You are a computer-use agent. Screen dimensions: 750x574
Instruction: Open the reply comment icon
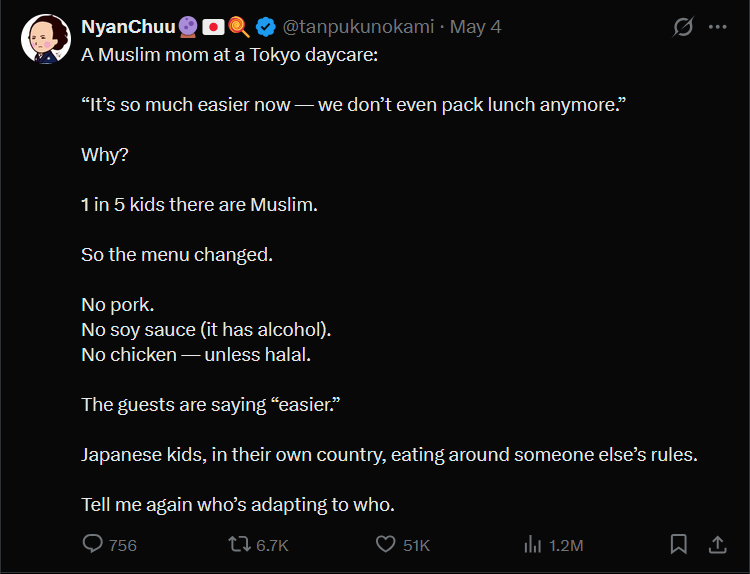(x=92, y=544)
